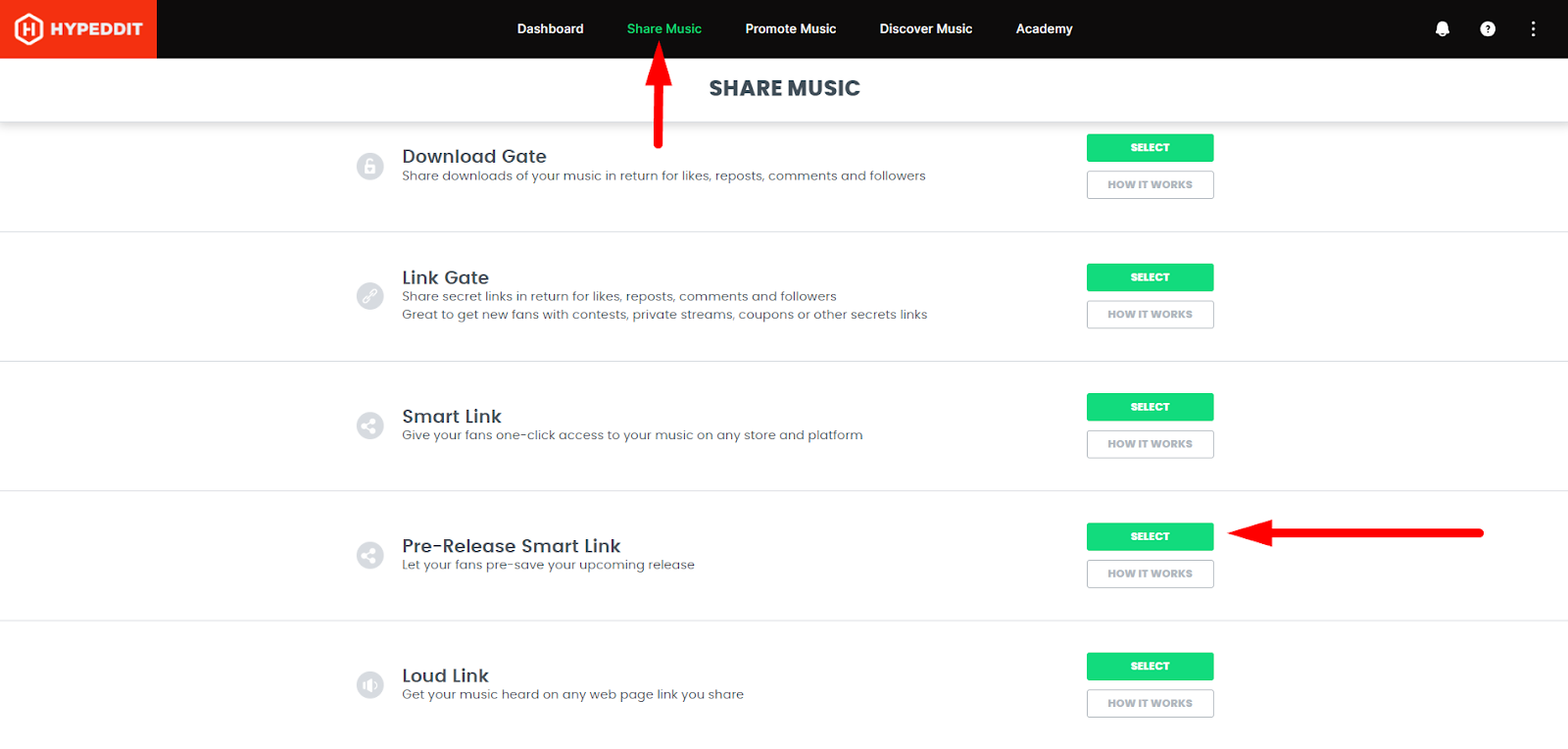Screen dimensions: 1568x749
Task: Select the Download Gate option
Action: (1150, 148)
